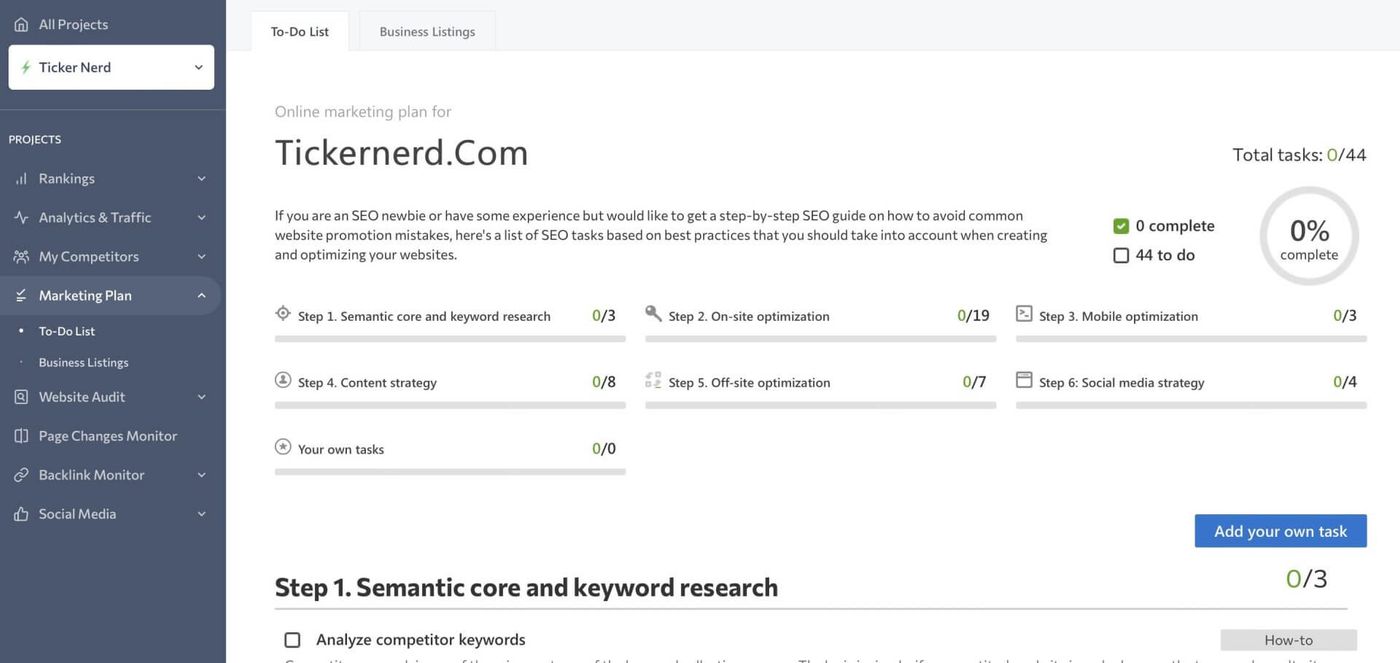This screenshot has height=663, width=1400.
Task: Click the Analytics & Traffic pulse icon
Action: [21, 217]
